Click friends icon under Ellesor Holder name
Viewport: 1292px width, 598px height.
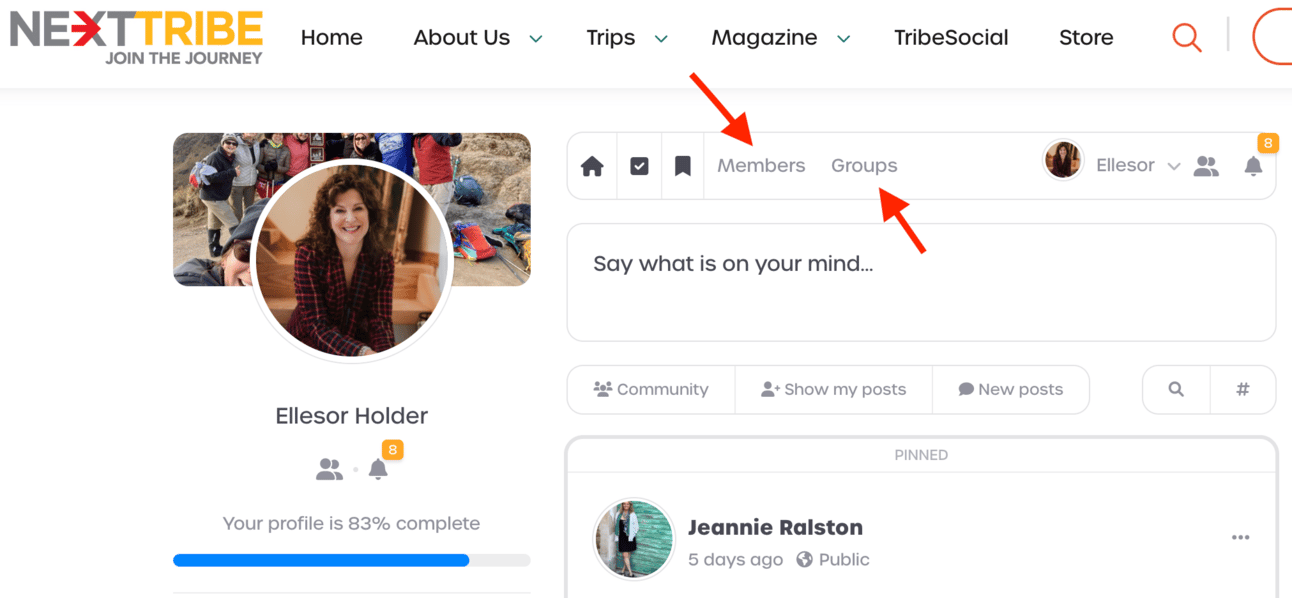(329, 469)
